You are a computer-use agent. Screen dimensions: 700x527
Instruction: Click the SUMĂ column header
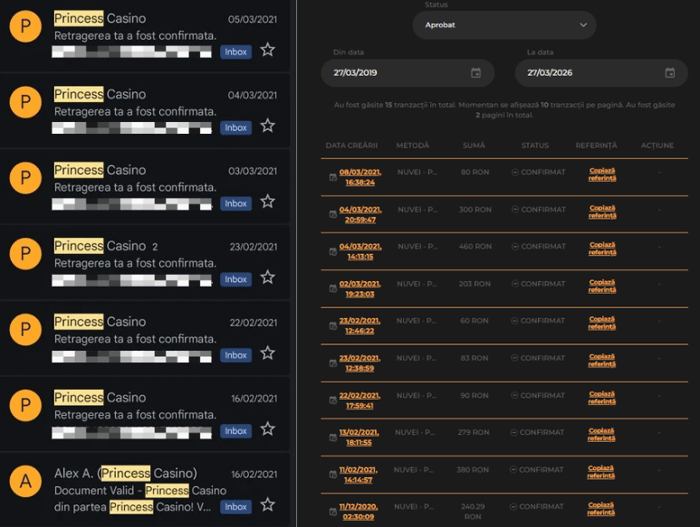tap(474, 146)
